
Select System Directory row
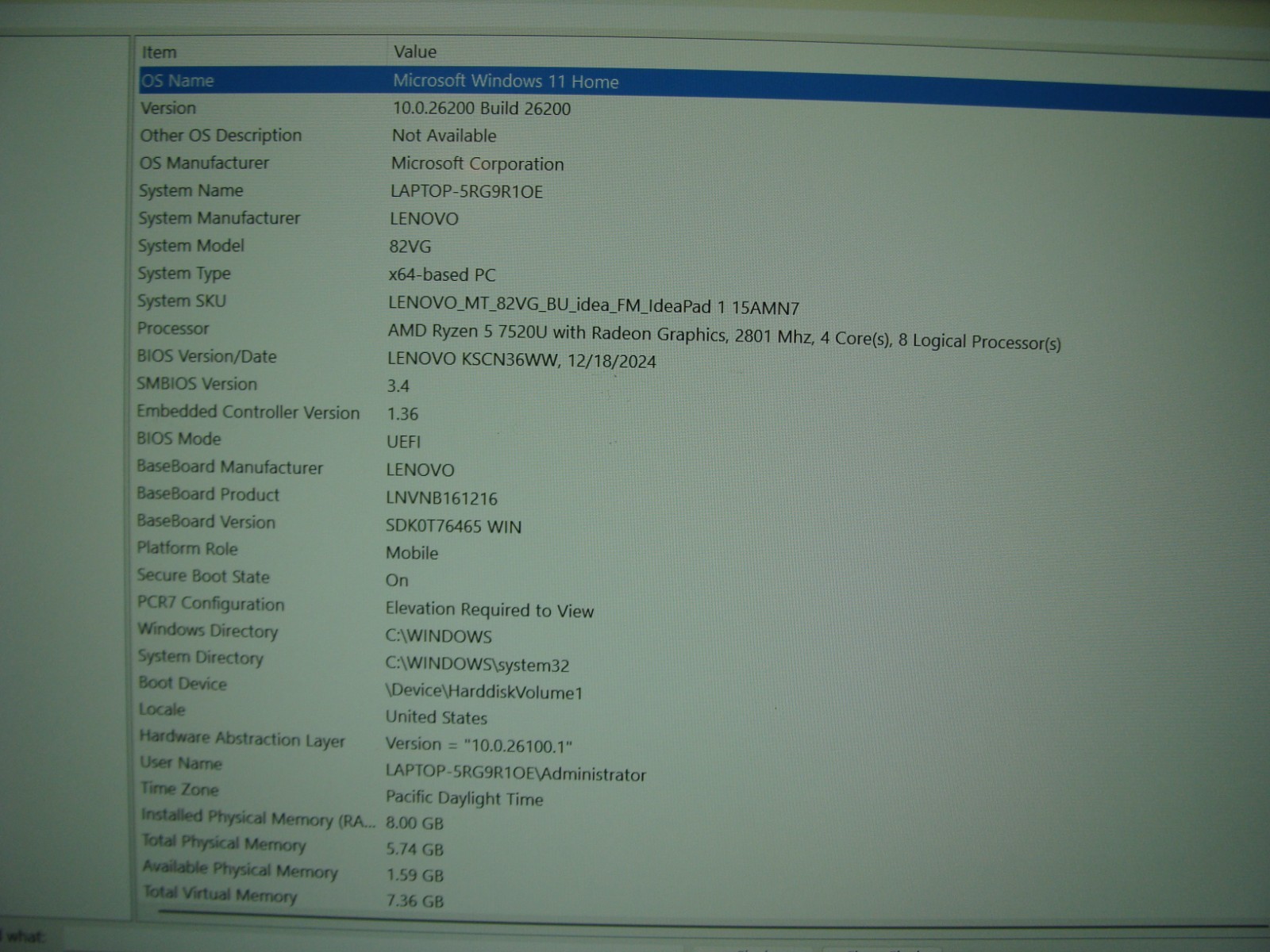201,657
